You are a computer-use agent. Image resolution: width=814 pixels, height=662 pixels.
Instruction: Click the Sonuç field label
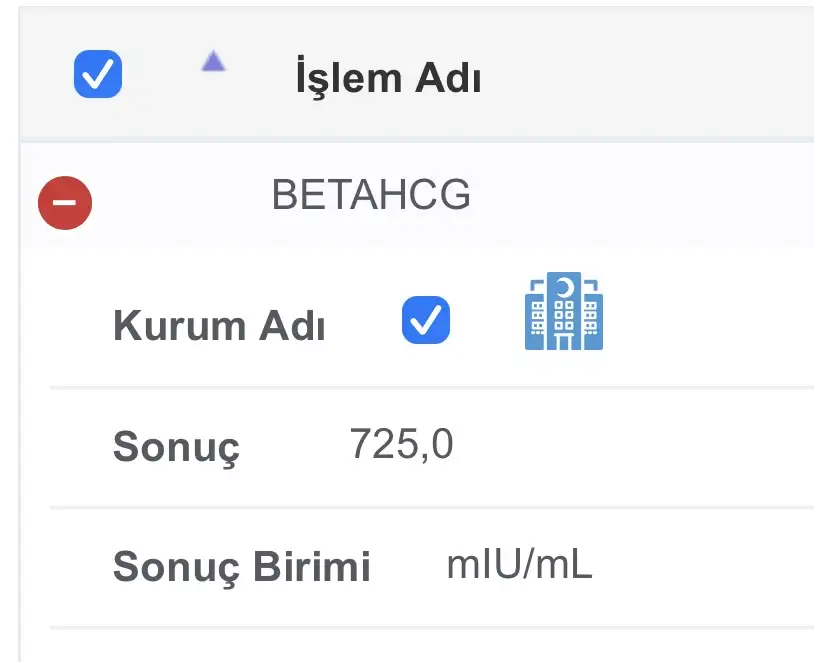pyautogui.click(x=177, y=447)
